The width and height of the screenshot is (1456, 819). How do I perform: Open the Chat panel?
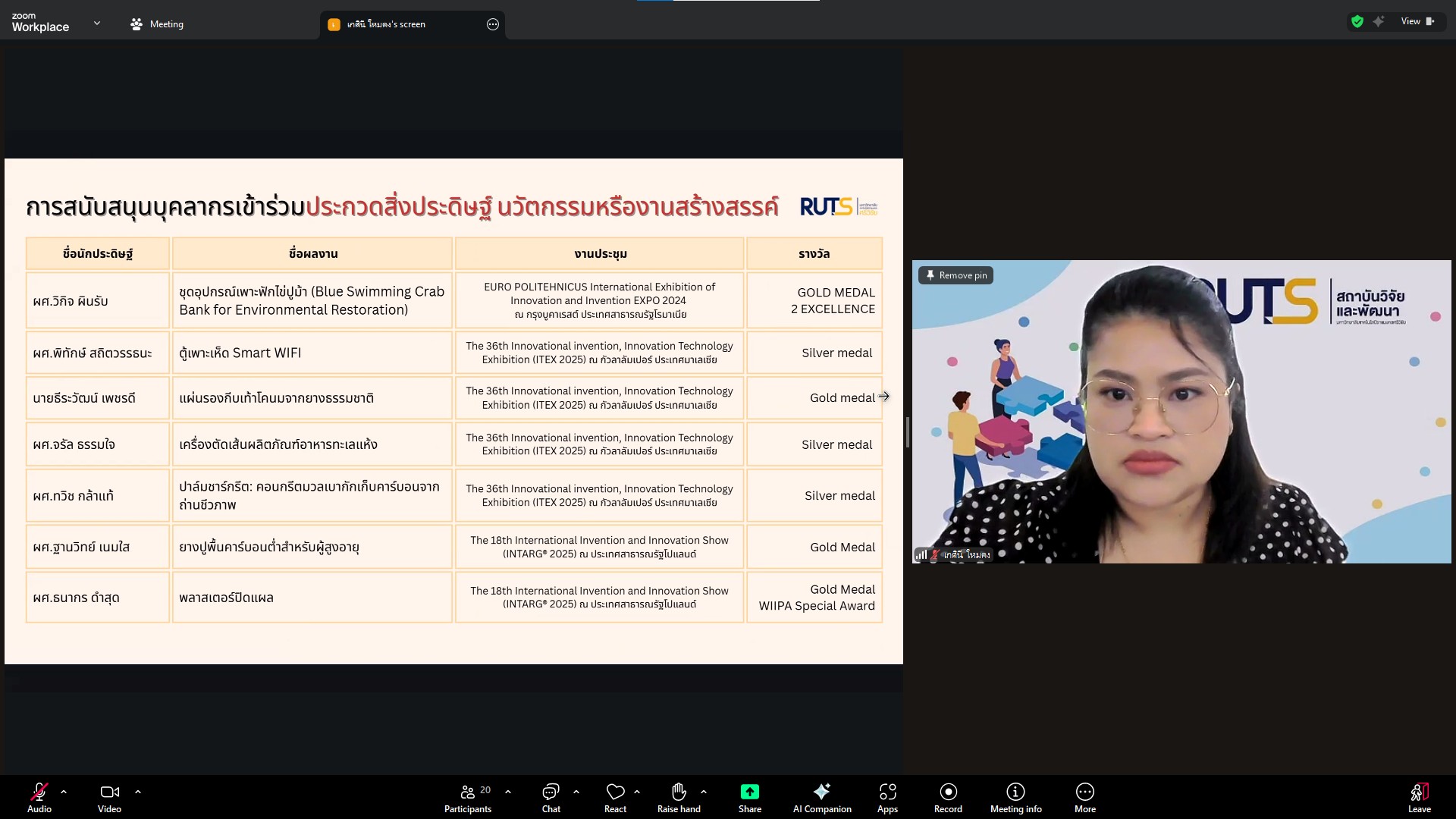coord(551,796)
